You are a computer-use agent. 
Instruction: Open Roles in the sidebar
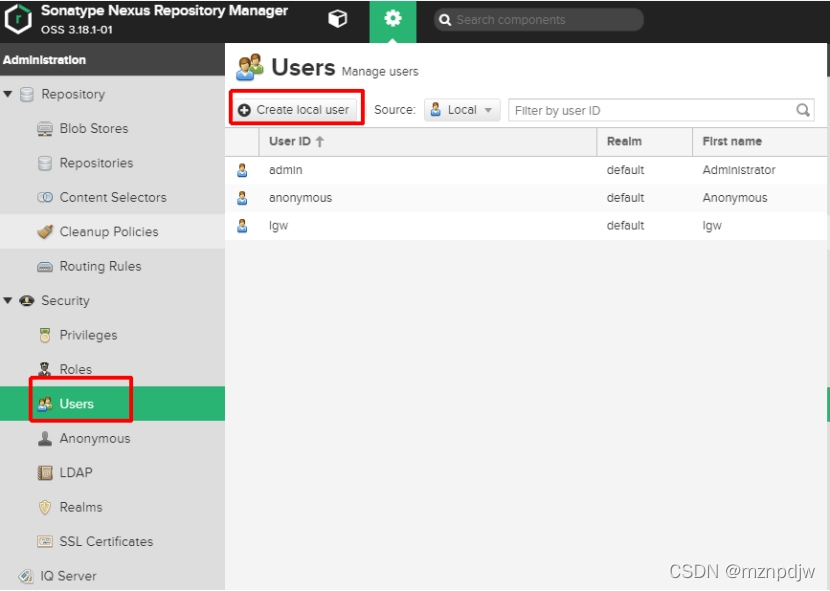click(76, 369)
